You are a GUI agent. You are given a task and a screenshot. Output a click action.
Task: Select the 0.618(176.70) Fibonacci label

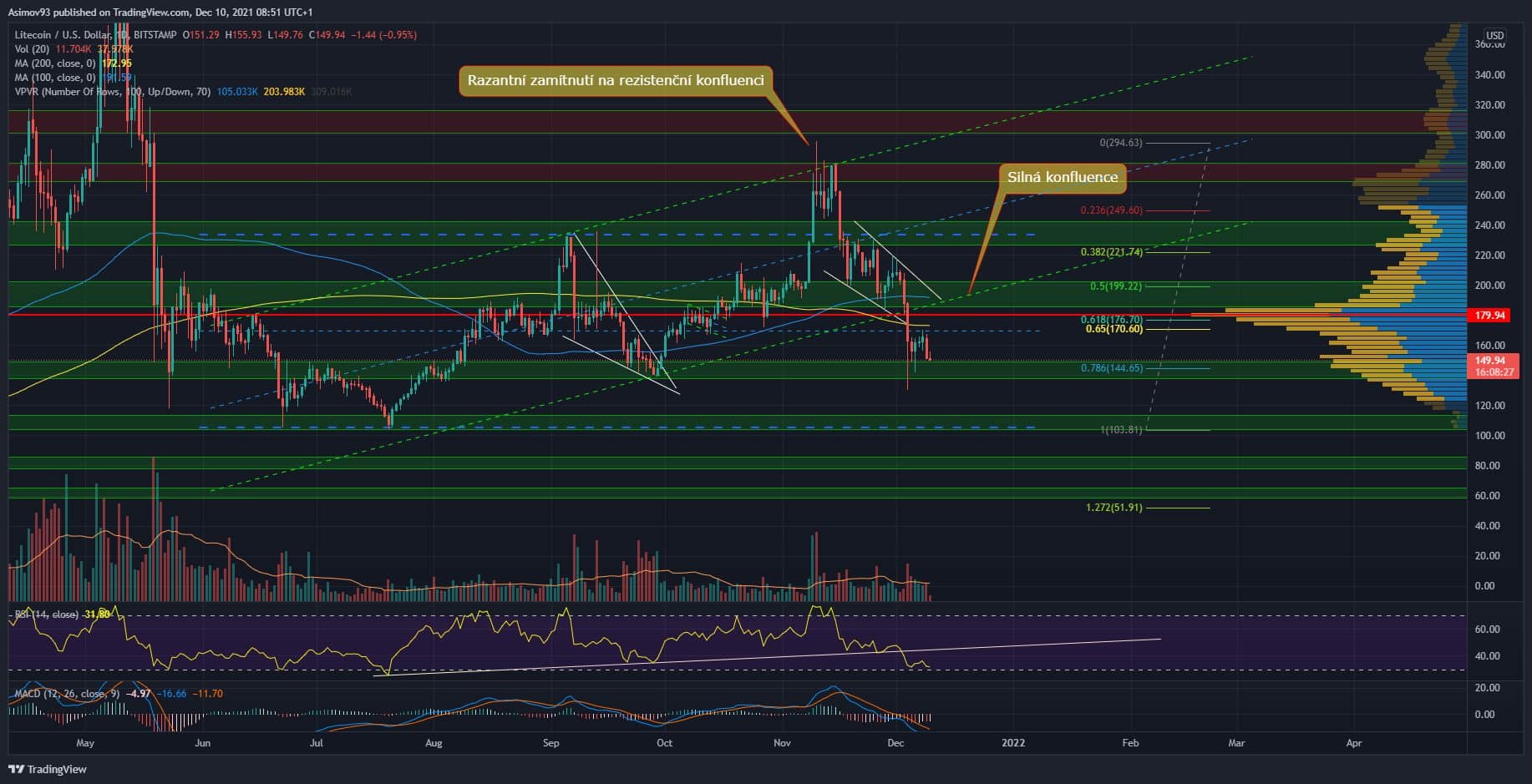pos(1111,320)
